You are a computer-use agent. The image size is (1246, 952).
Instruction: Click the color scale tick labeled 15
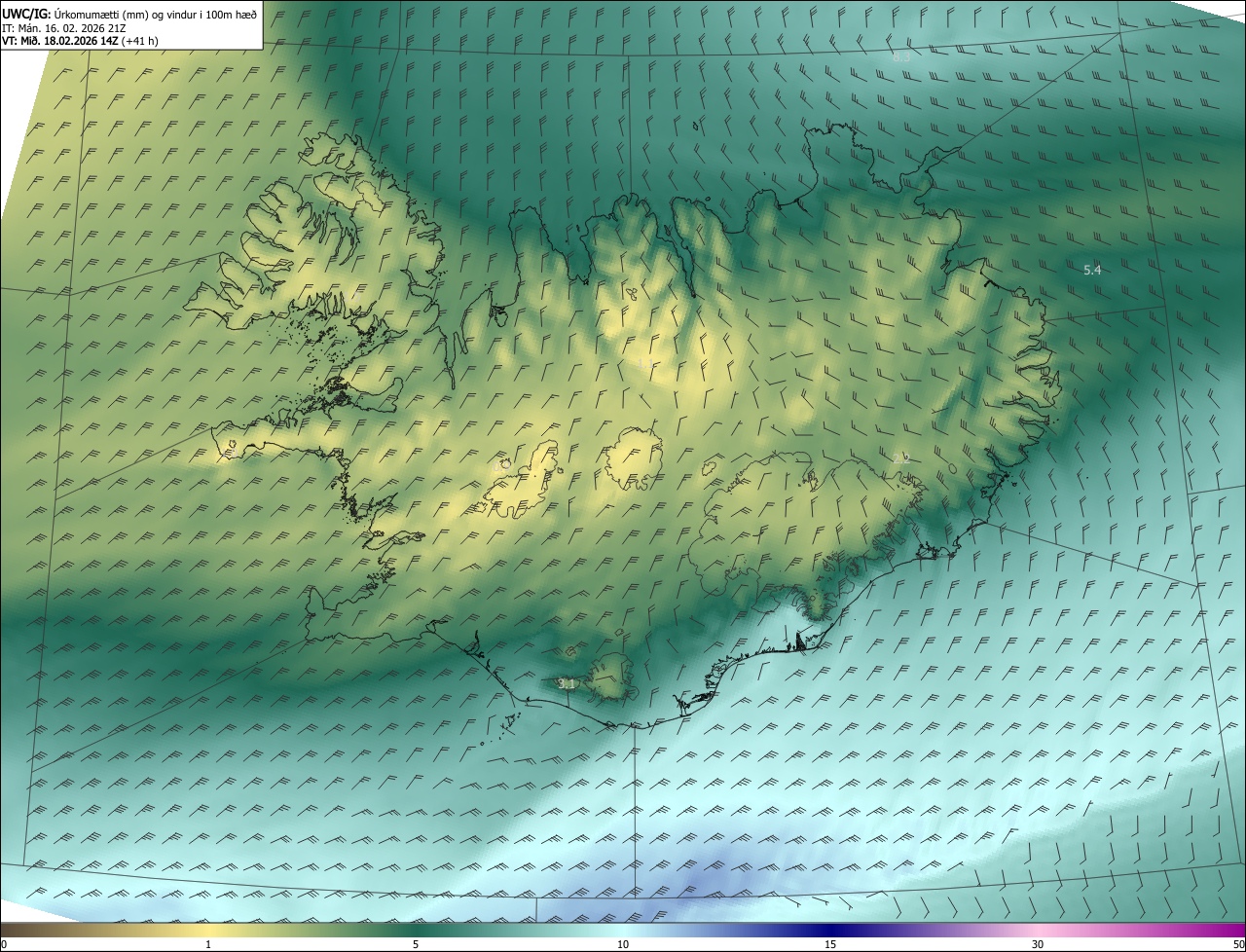tap(830, 945)
